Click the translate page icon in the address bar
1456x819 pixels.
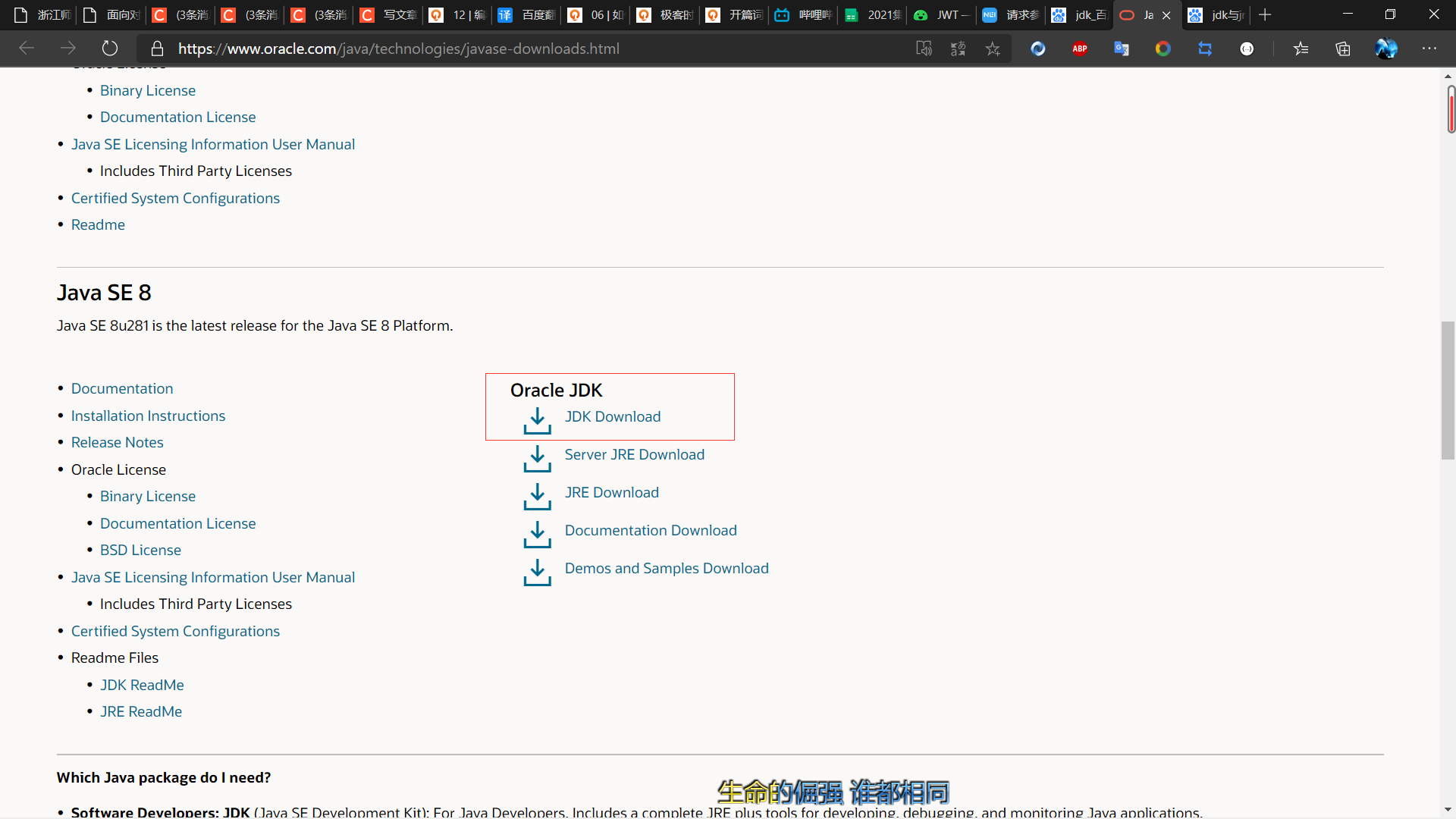point(958,49)
